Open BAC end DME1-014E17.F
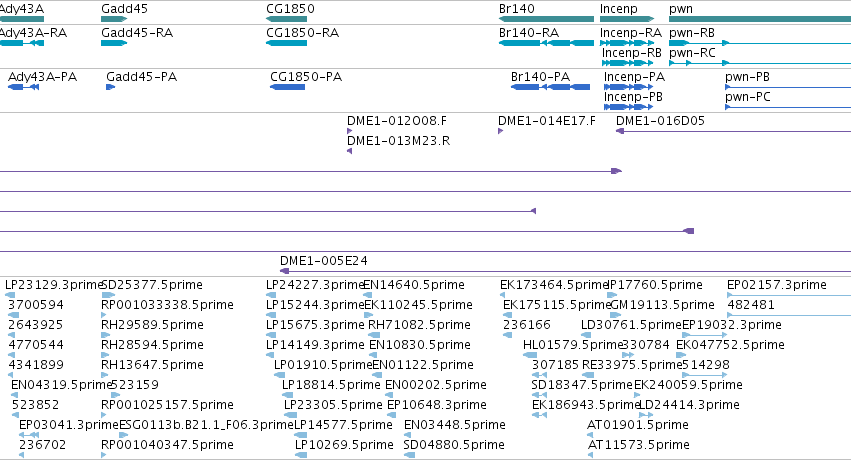The width and height of the screenshot is (851, 460). [547, 121]
